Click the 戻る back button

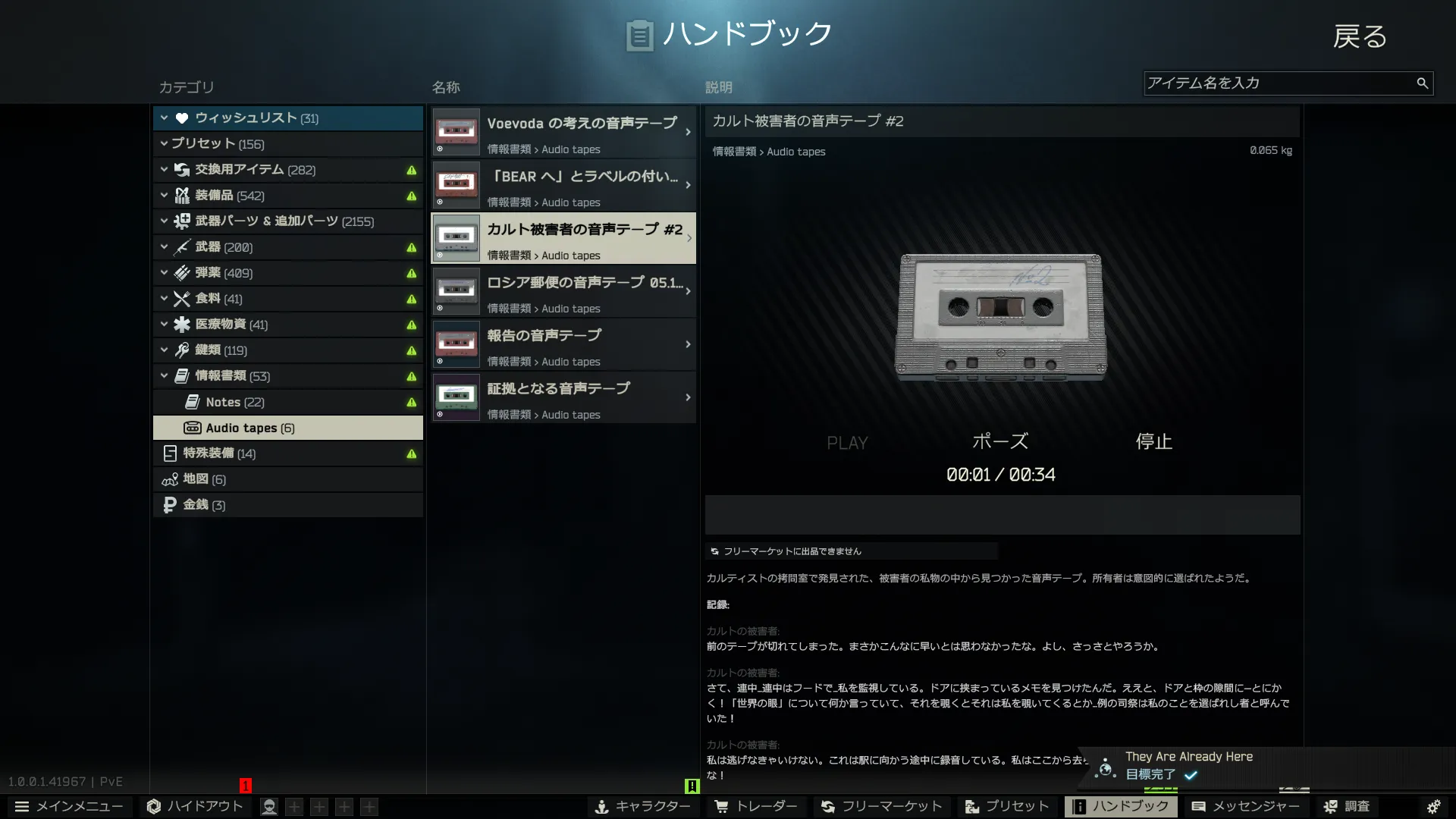[1360, 36]
